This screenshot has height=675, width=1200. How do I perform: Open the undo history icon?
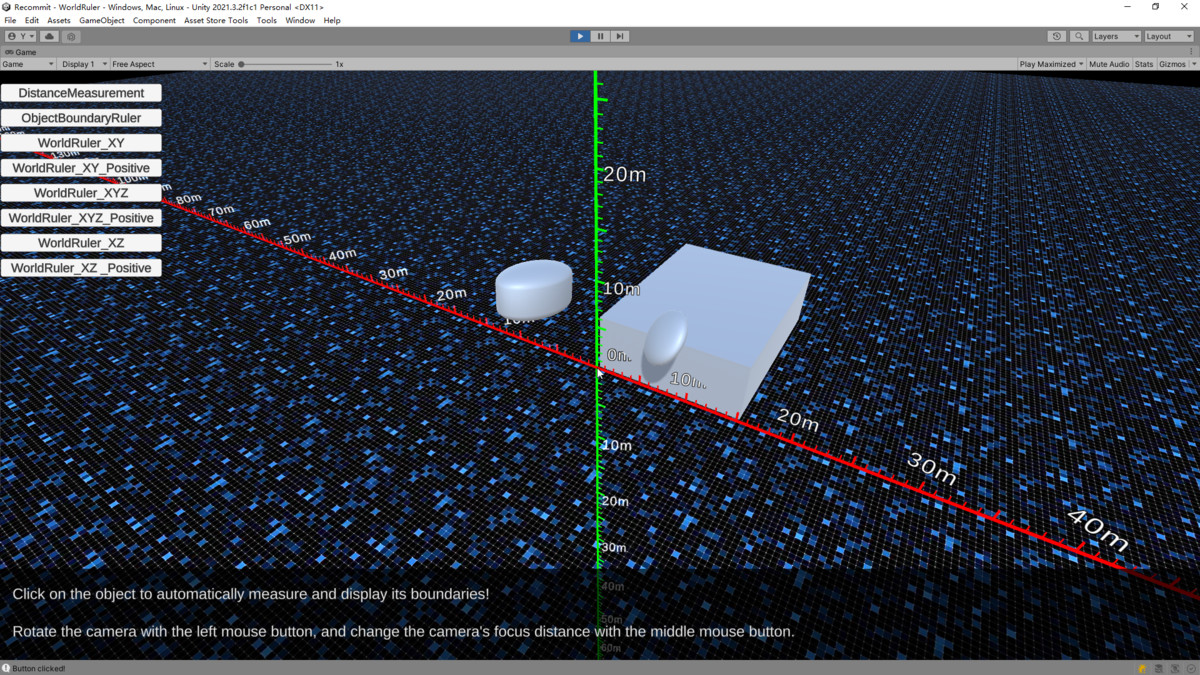1057,36
